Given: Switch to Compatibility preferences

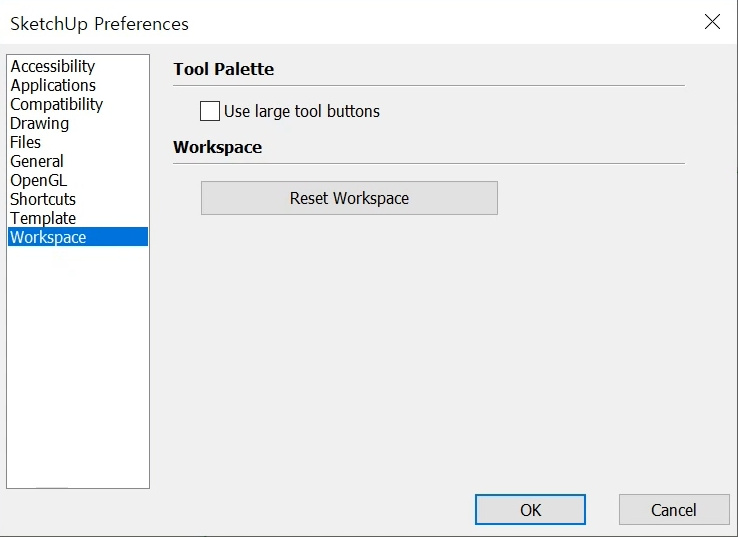Looking at the screenshot, I should click(x=78, y=104).
